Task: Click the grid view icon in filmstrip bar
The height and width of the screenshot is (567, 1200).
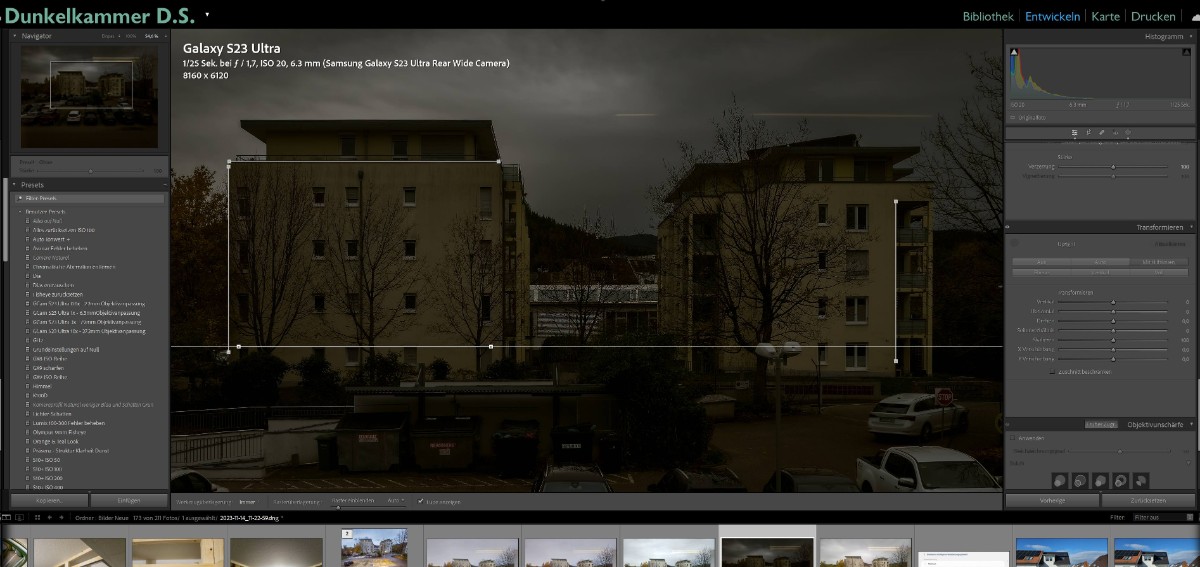Action: [37, 518]
